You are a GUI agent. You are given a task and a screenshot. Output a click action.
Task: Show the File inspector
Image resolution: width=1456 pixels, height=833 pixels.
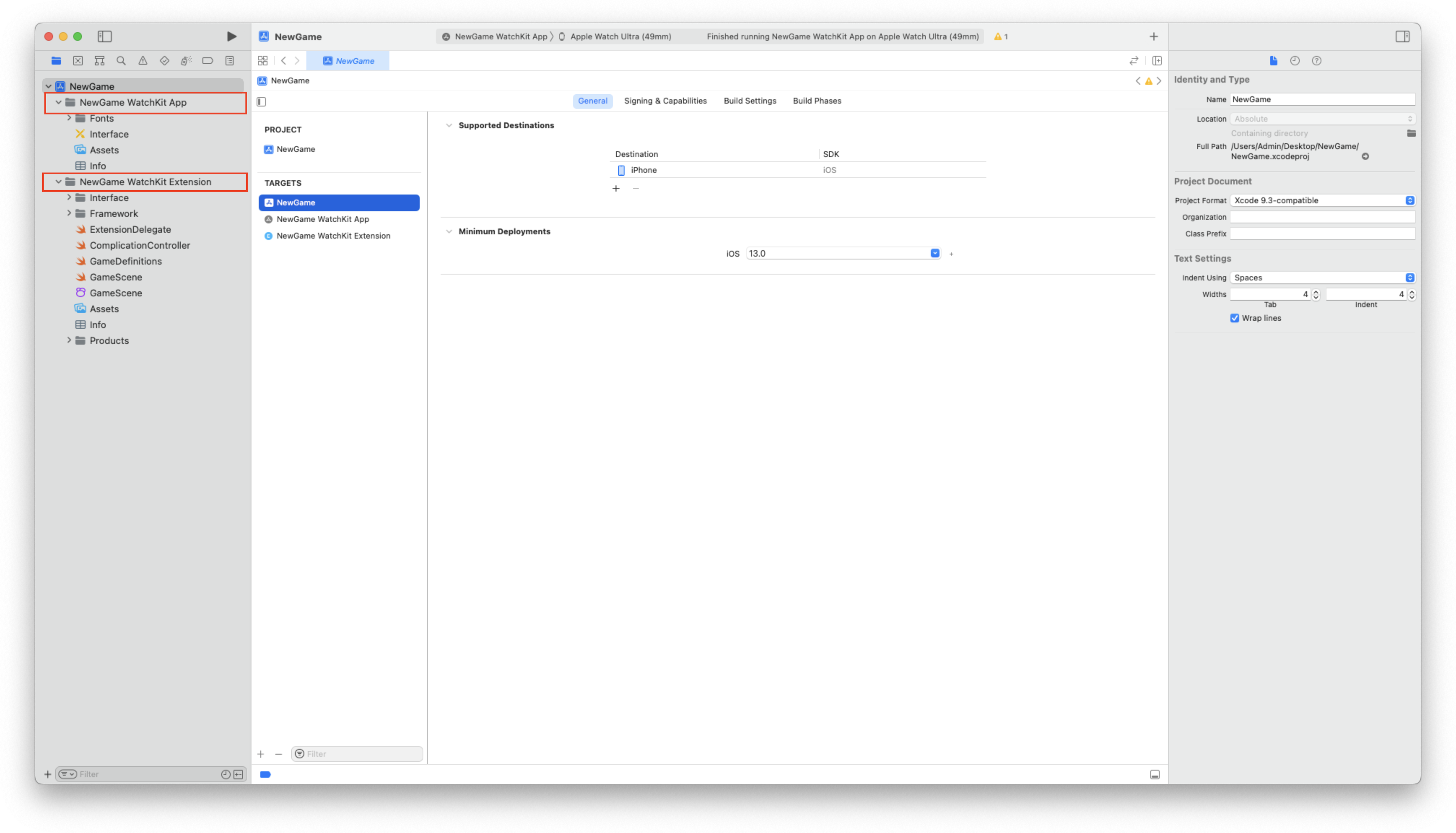1273,61
